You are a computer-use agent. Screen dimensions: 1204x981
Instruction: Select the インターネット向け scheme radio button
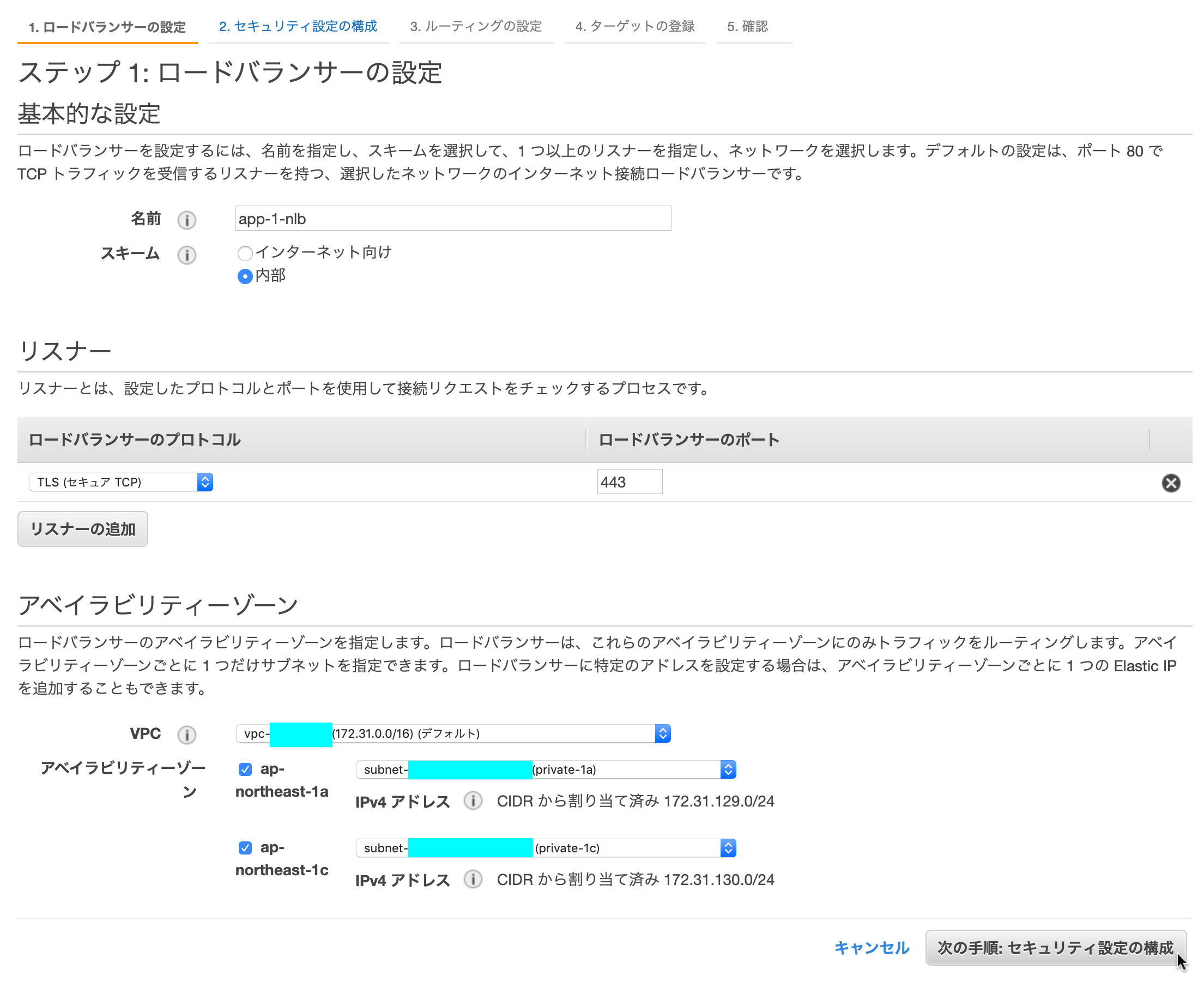tap(245, 253)
